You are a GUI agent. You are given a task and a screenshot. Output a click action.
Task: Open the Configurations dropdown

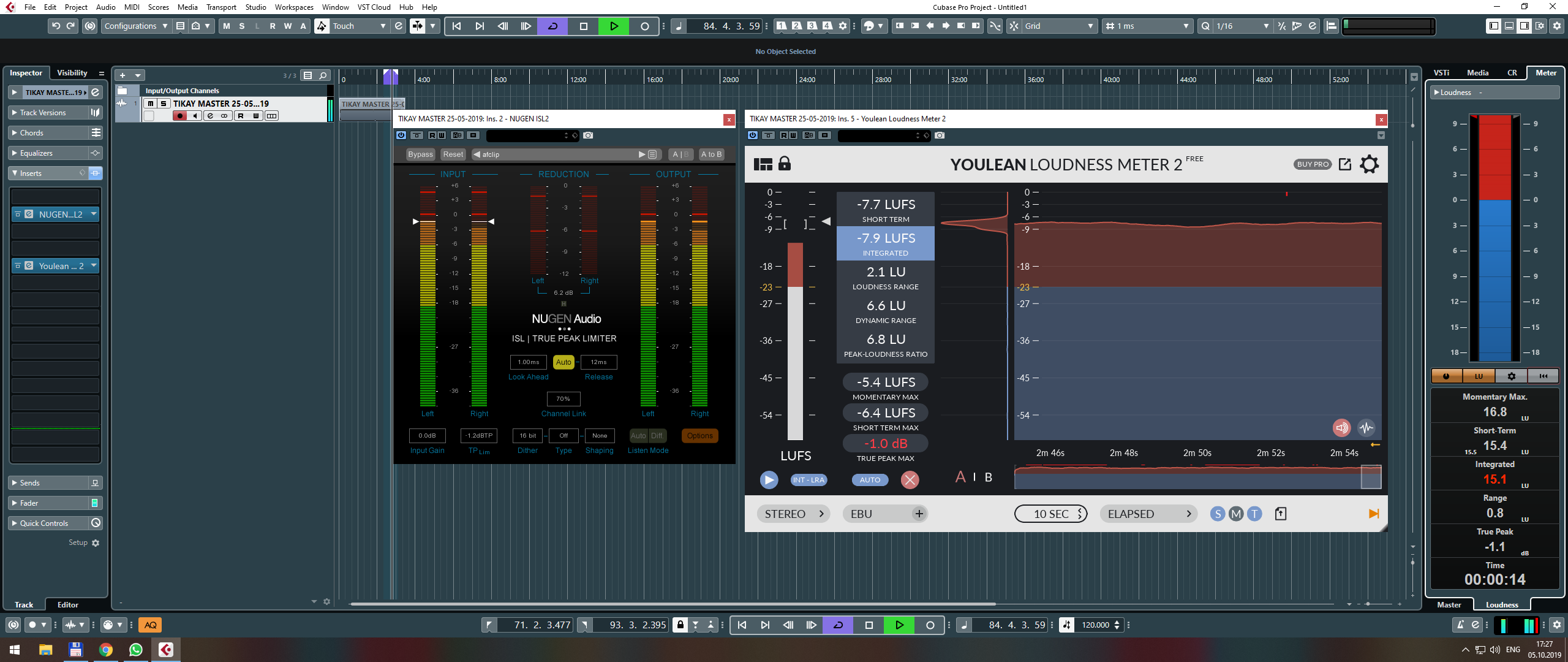[135, 26]
